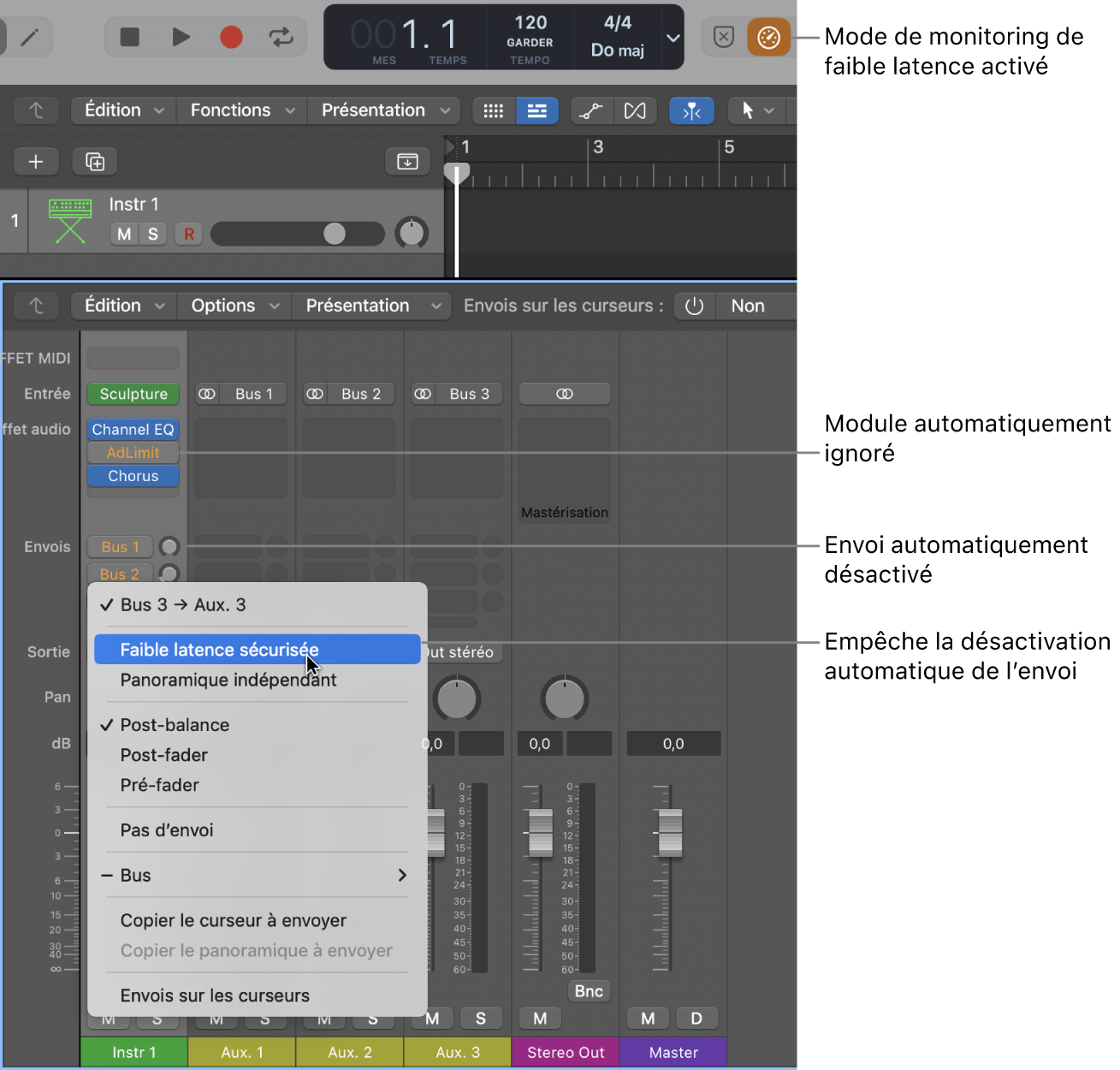
Task: Toggle the sends on faders power button
Action: coord(694,306)
